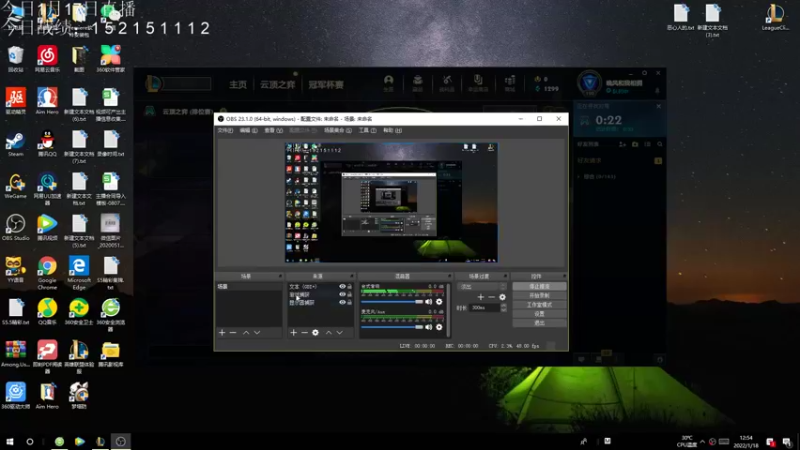Add a new source in Sources panel
800x450 pixels.
pyautogui.click(x=293, y=333)
